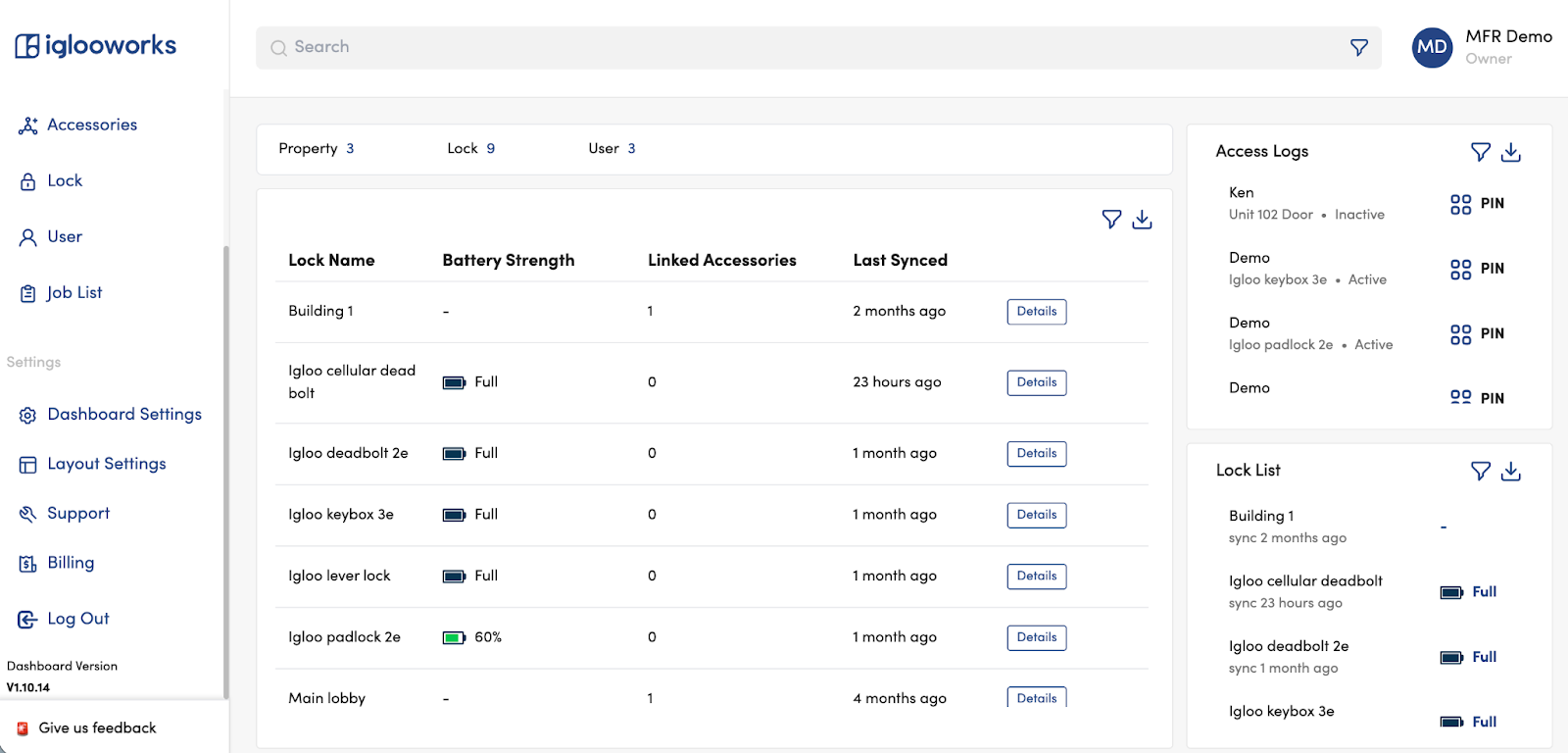Filter the main lock table
The width and height of the screenshot is (1568, 753).
[x=1111, y=220]
